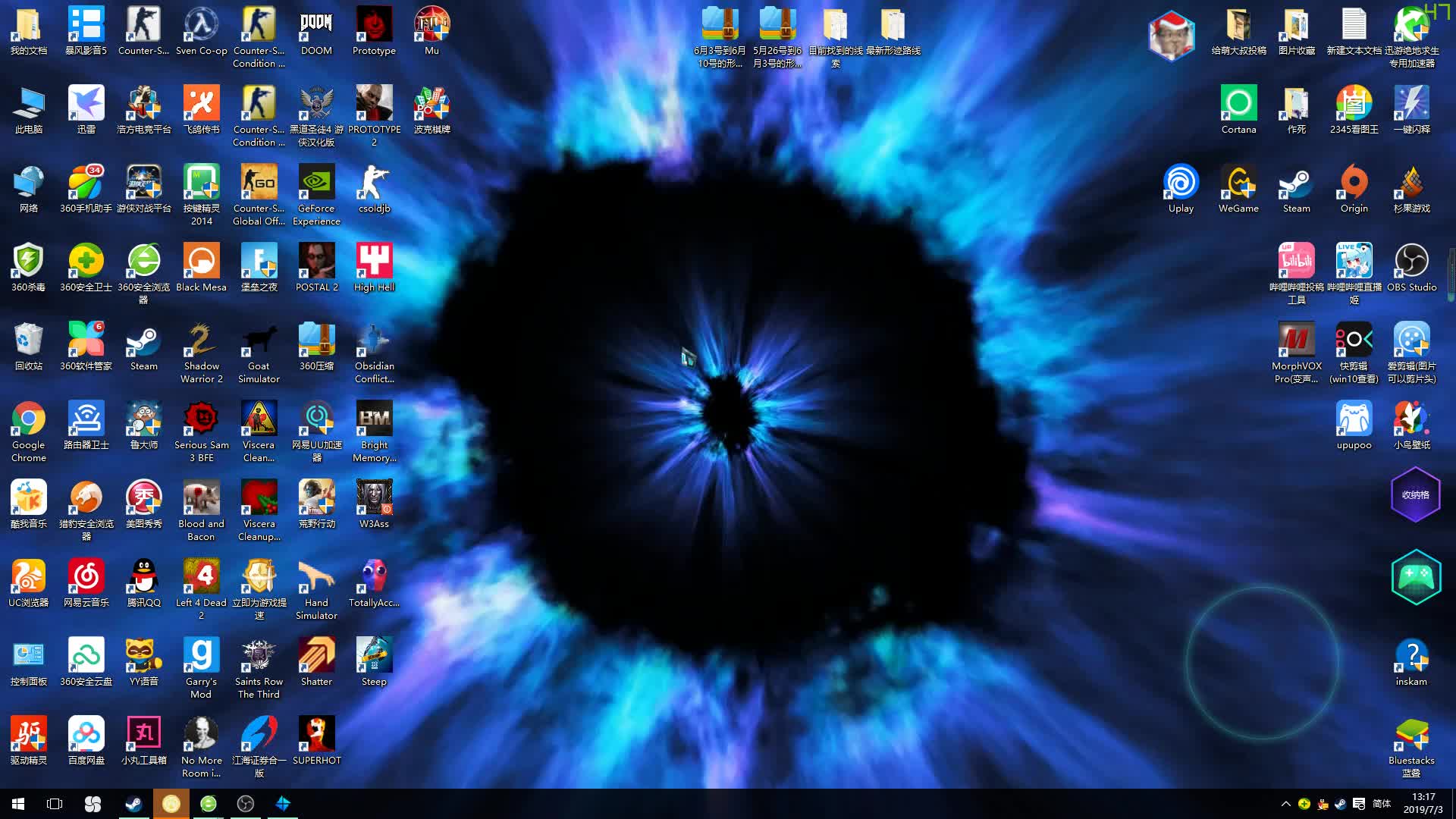Switch to Steam in the taskbar
Viewport: 1456px width, 819px height.
133,804
